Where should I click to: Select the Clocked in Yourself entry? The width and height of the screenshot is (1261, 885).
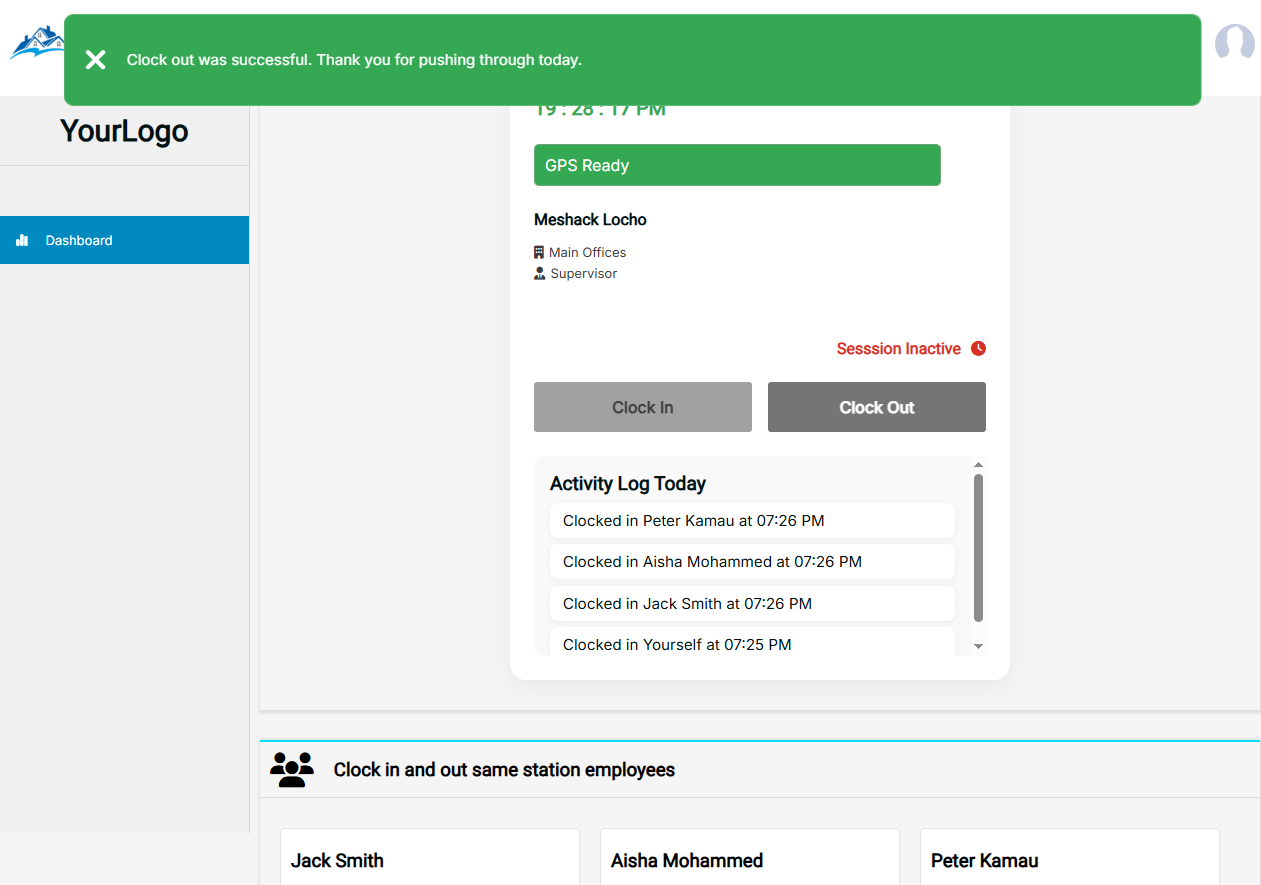752,644
